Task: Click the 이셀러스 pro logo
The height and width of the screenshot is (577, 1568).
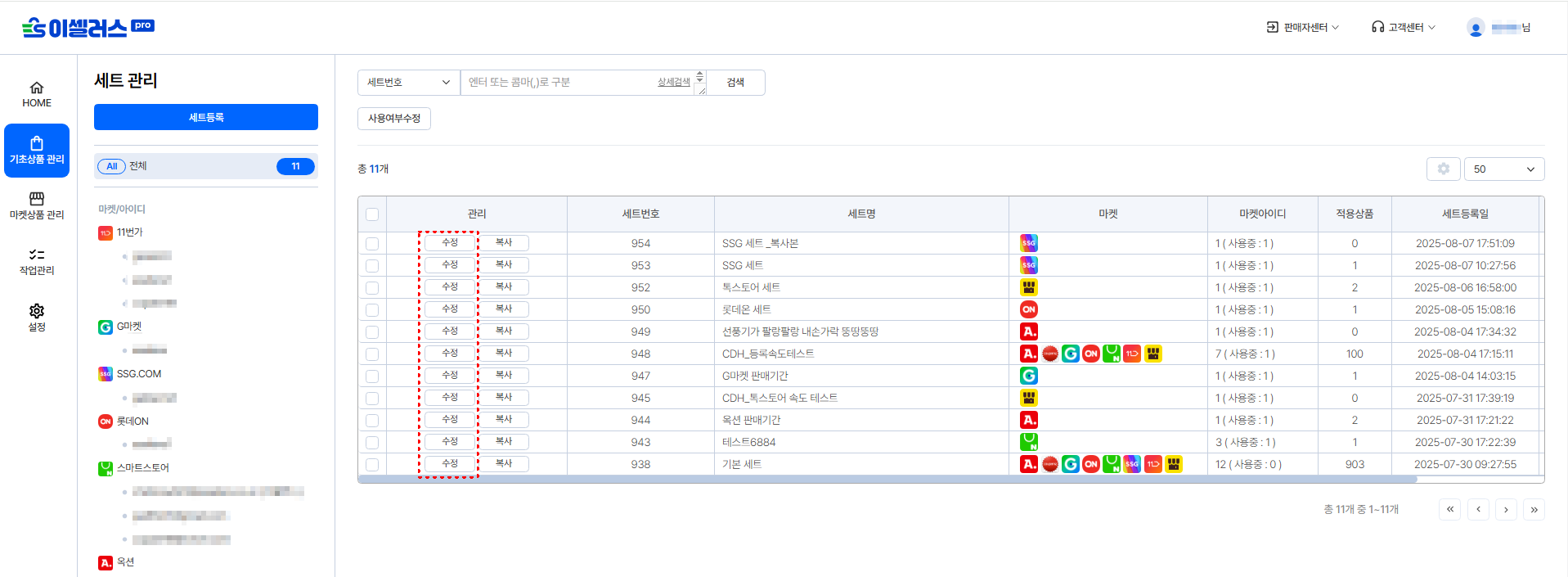Action: [88, 28]
